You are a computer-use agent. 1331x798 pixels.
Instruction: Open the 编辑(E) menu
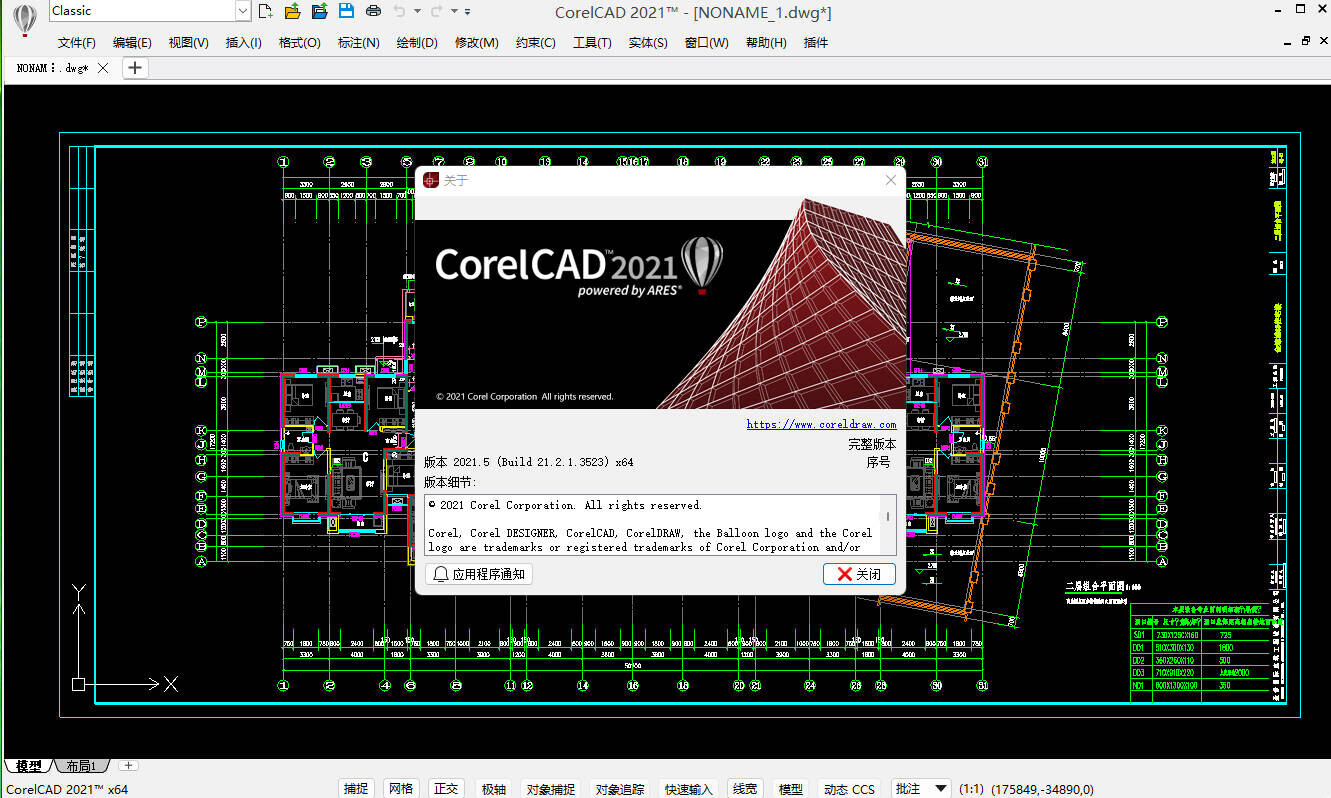point(132,43)
